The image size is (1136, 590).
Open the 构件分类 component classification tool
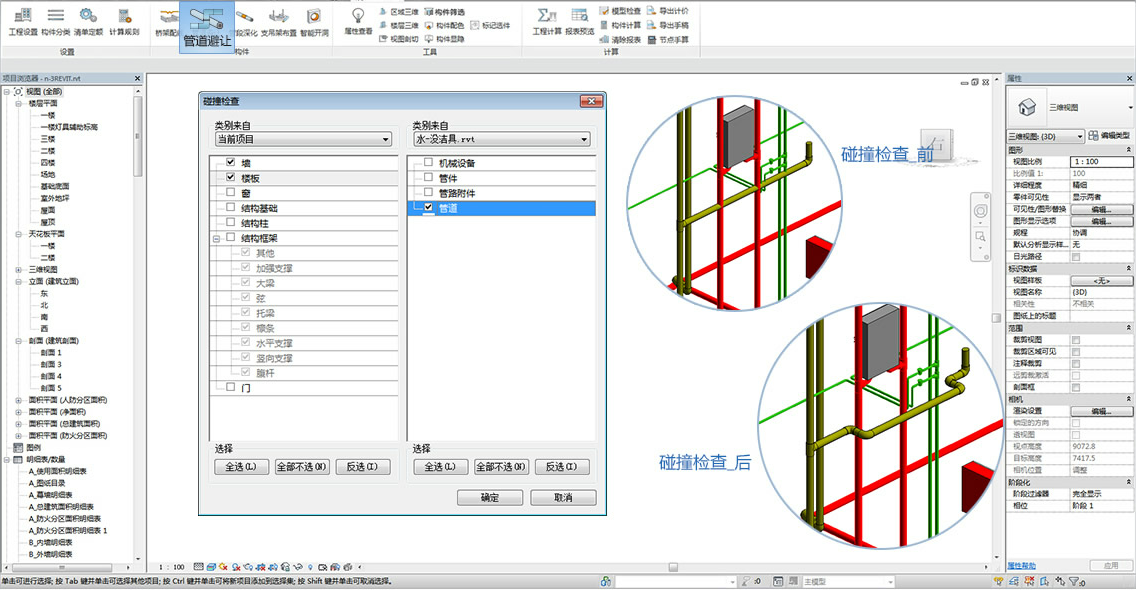[56, 20]
